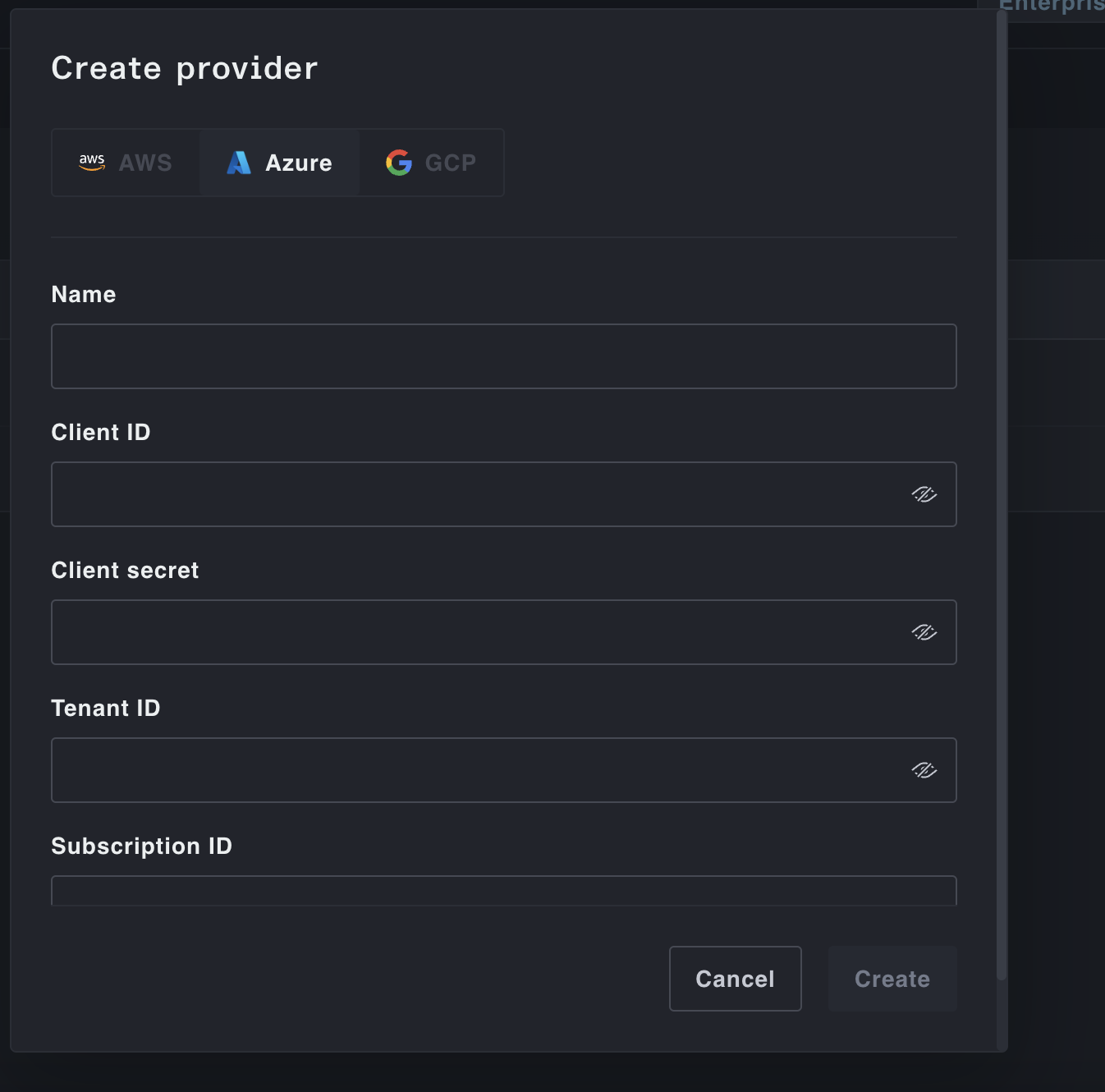
Task: Cancel the Create provider dialog
Action: 735,979
